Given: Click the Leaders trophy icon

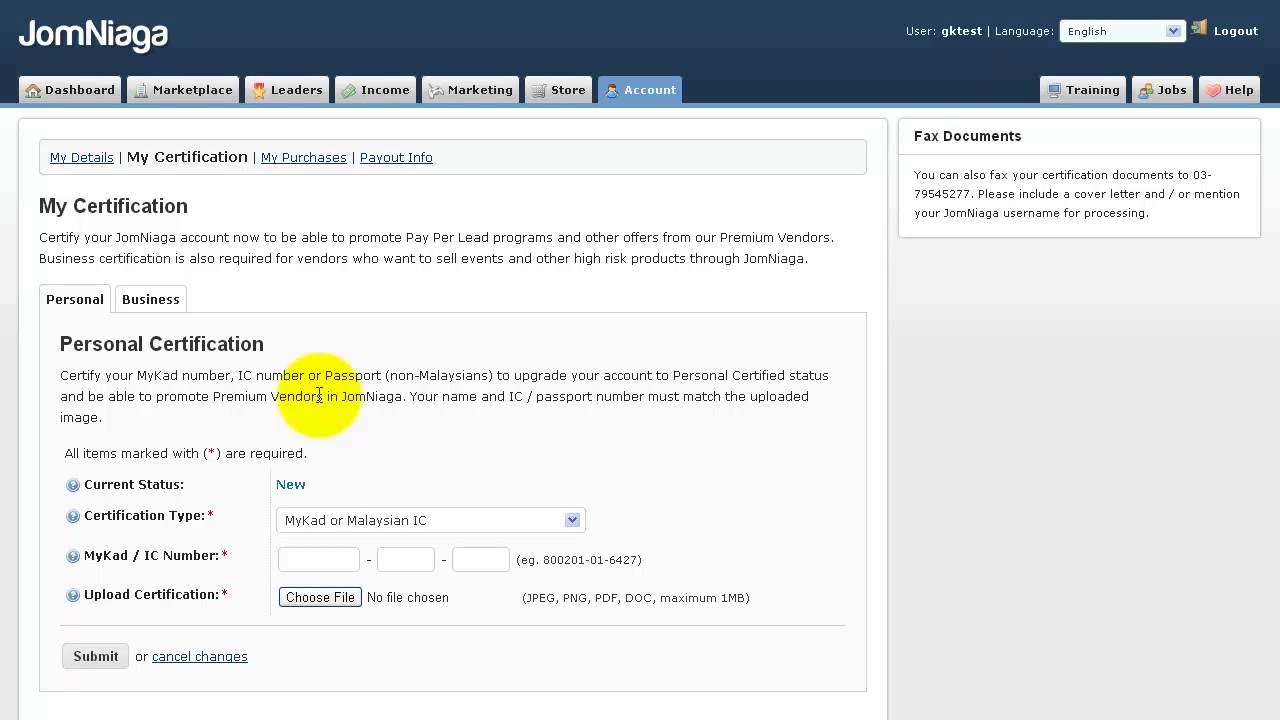Looking at the screenshot, I should pos(259,90).
